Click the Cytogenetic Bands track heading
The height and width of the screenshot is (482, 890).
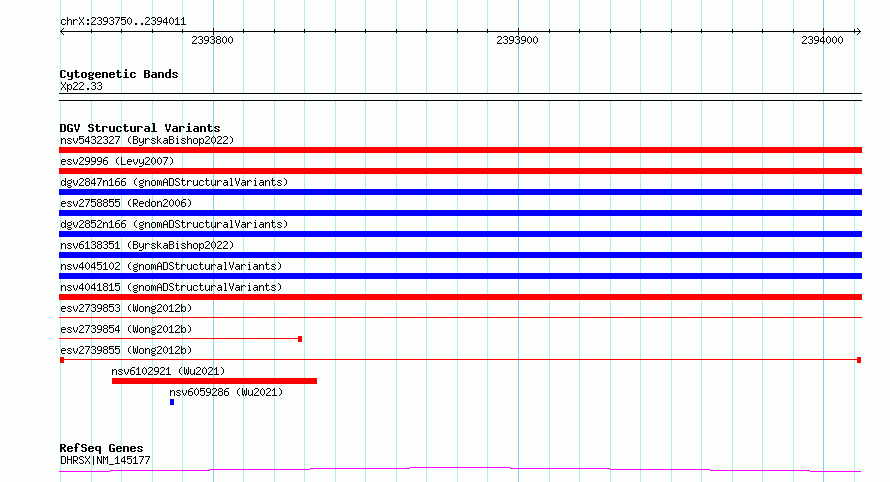(x=119, y=74)
